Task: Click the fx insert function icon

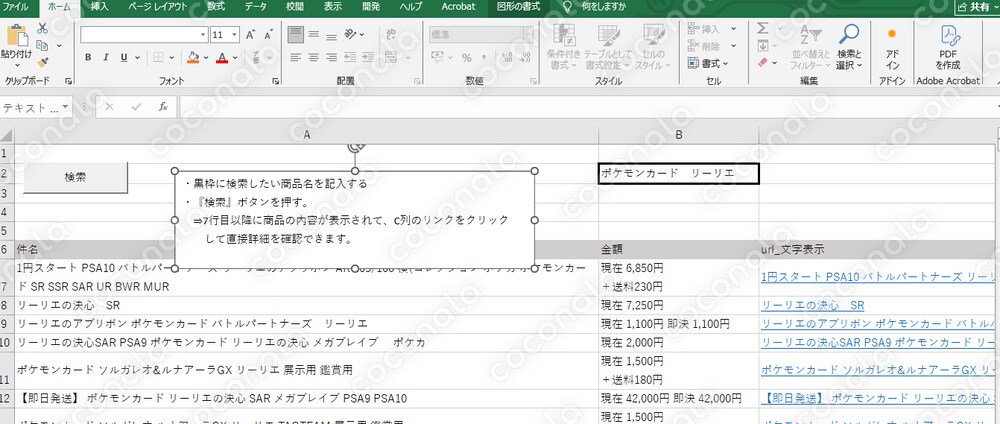Action: (x=163, y=107)
